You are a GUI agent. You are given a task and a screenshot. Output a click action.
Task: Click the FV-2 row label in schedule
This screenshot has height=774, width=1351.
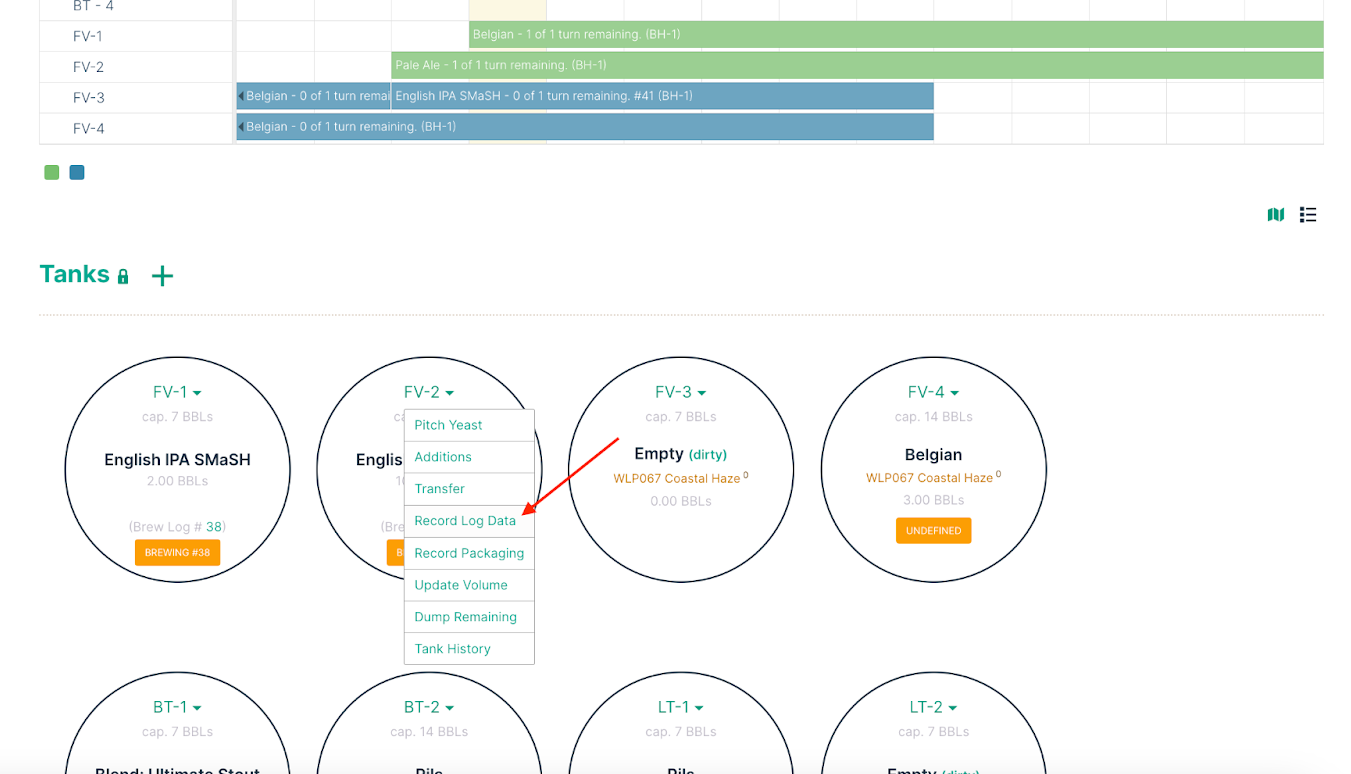[88, 67]
